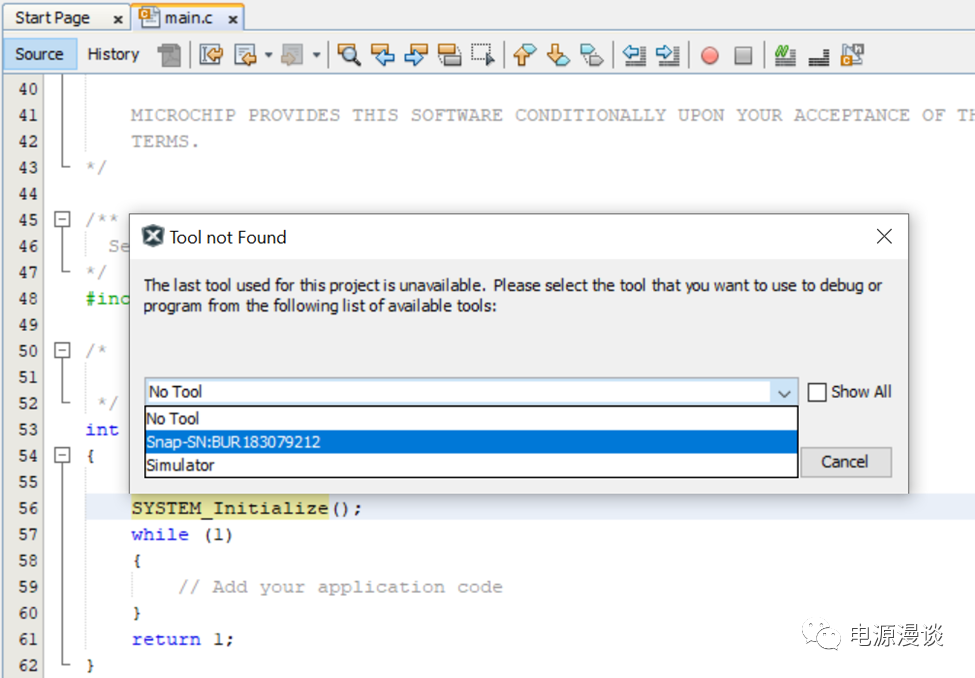This screenshot has height=678, width=975.
Task: Click the Find Selection magnifier icon
Action: click(348, 55)
